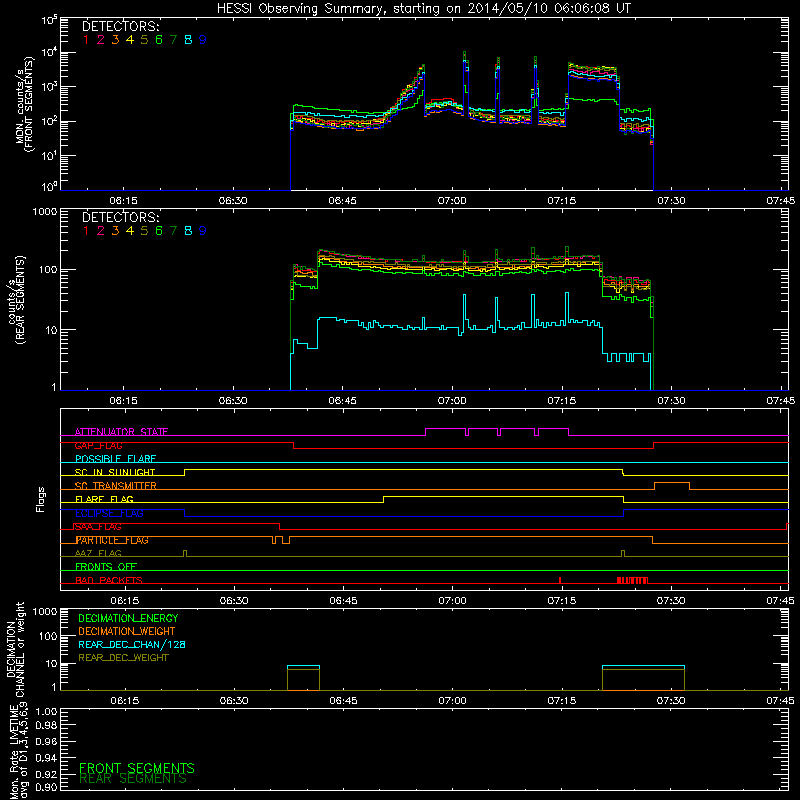The width and height of the screenshot is (800, 800).
Task: Click cluster of red BAD_PACKETS marks near 07:25
Action: point(632,580)
